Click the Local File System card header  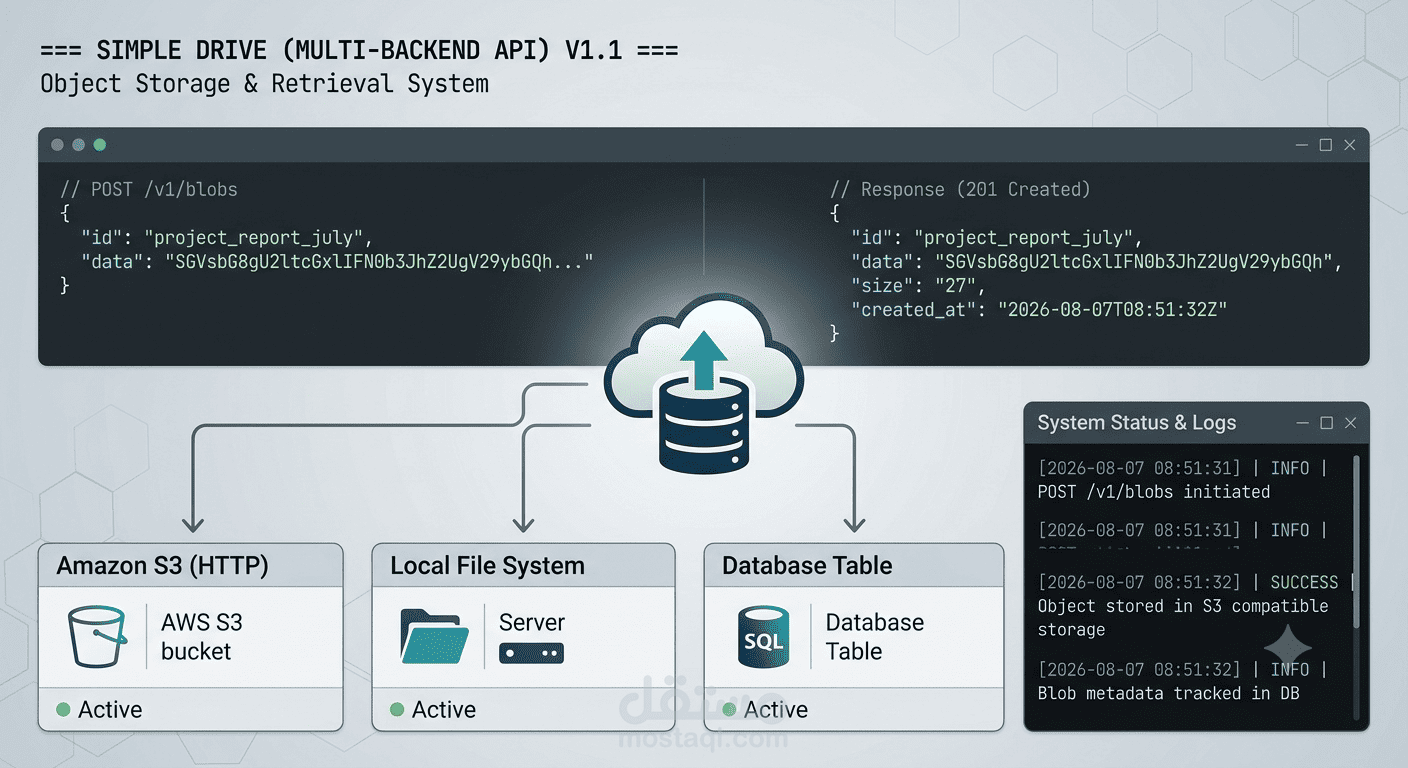pyautogui.click(x=523, y=566)
